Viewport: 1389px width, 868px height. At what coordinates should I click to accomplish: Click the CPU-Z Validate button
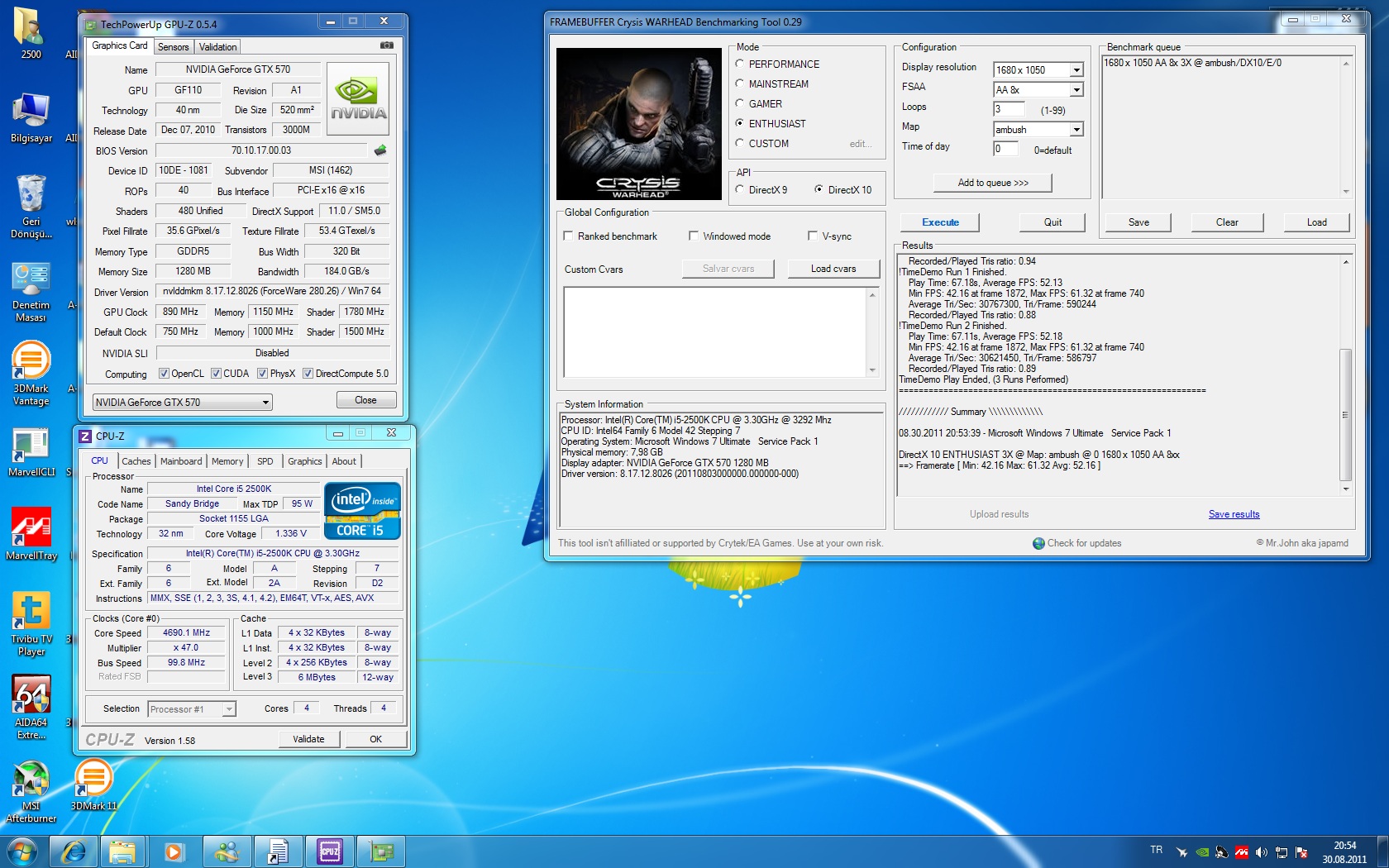[x=308, y=739]
